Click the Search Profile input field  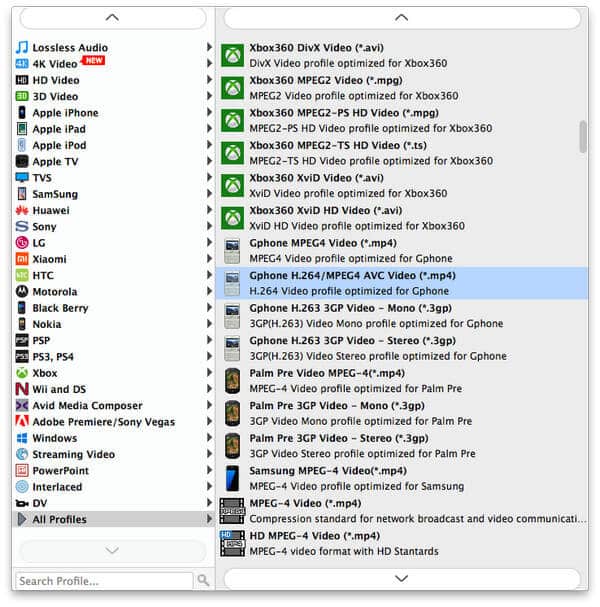click(x=103, y=580)
